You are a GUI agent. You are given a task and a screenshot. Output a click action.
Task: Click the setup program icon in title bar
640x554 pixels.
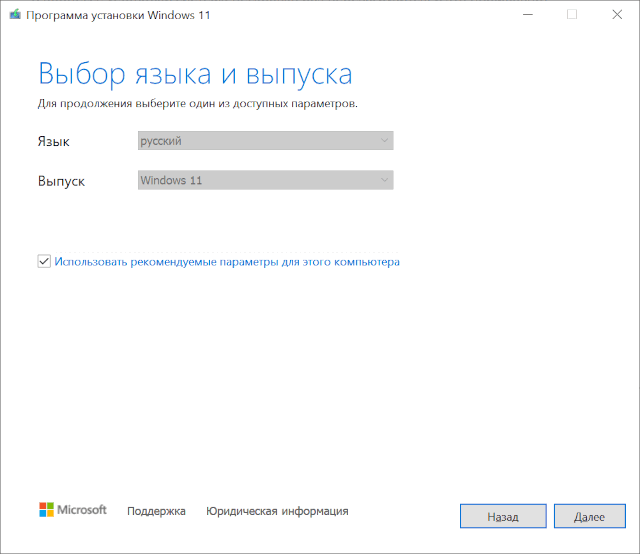[x=15, y=15]
